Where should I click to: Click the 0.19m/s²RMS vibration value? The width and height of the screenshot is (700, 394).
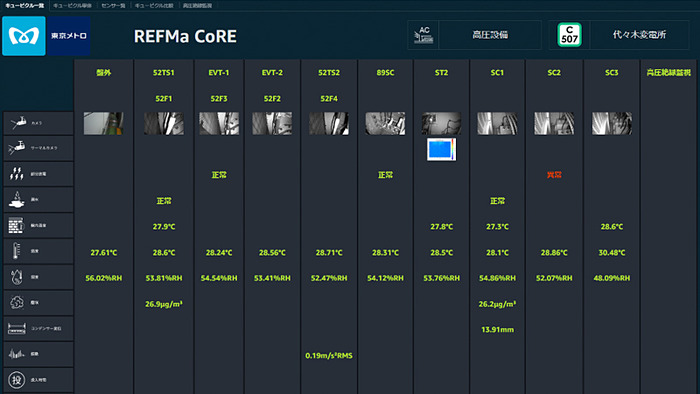[329, 356]
